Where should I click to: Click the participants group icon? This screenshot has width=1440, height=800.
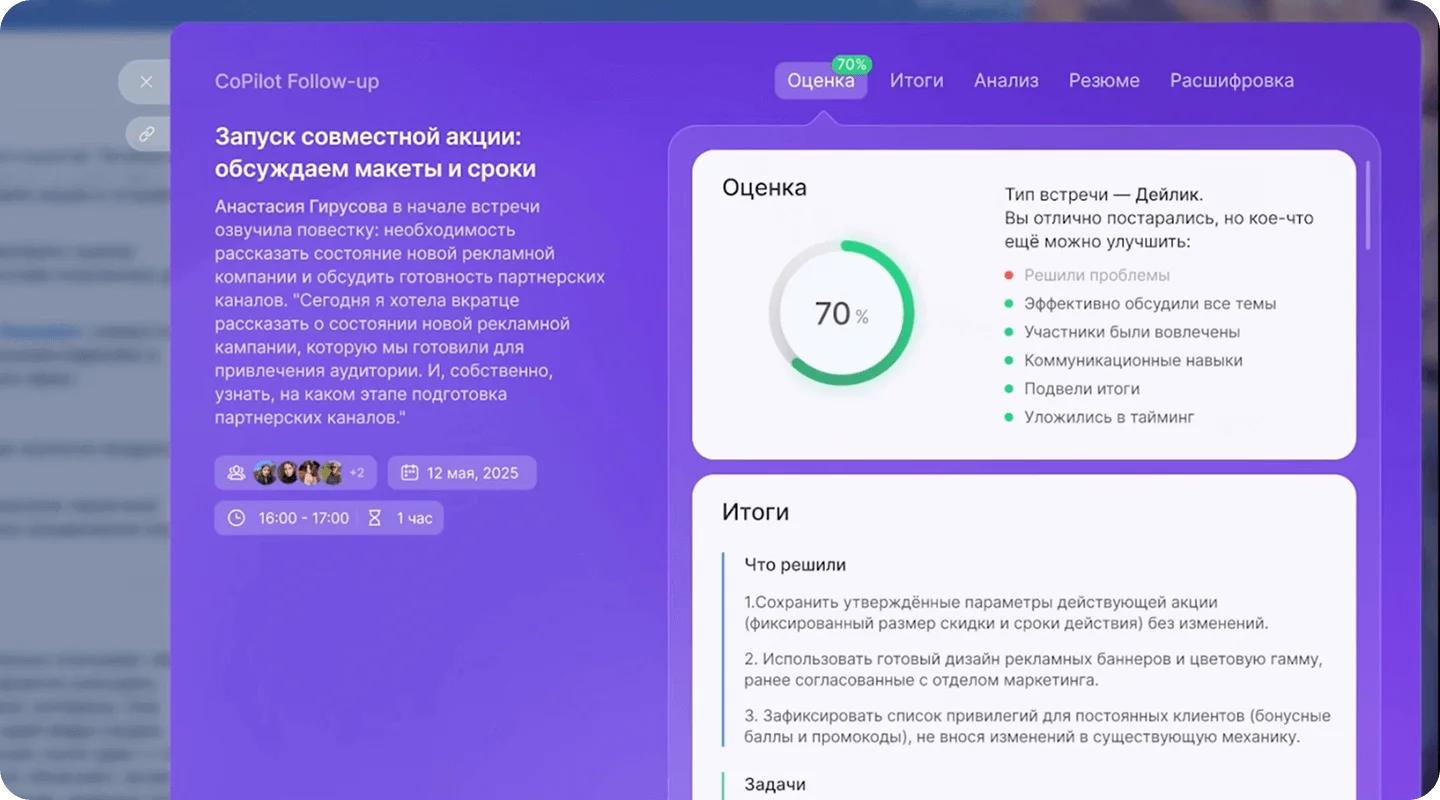pos(236,473)
